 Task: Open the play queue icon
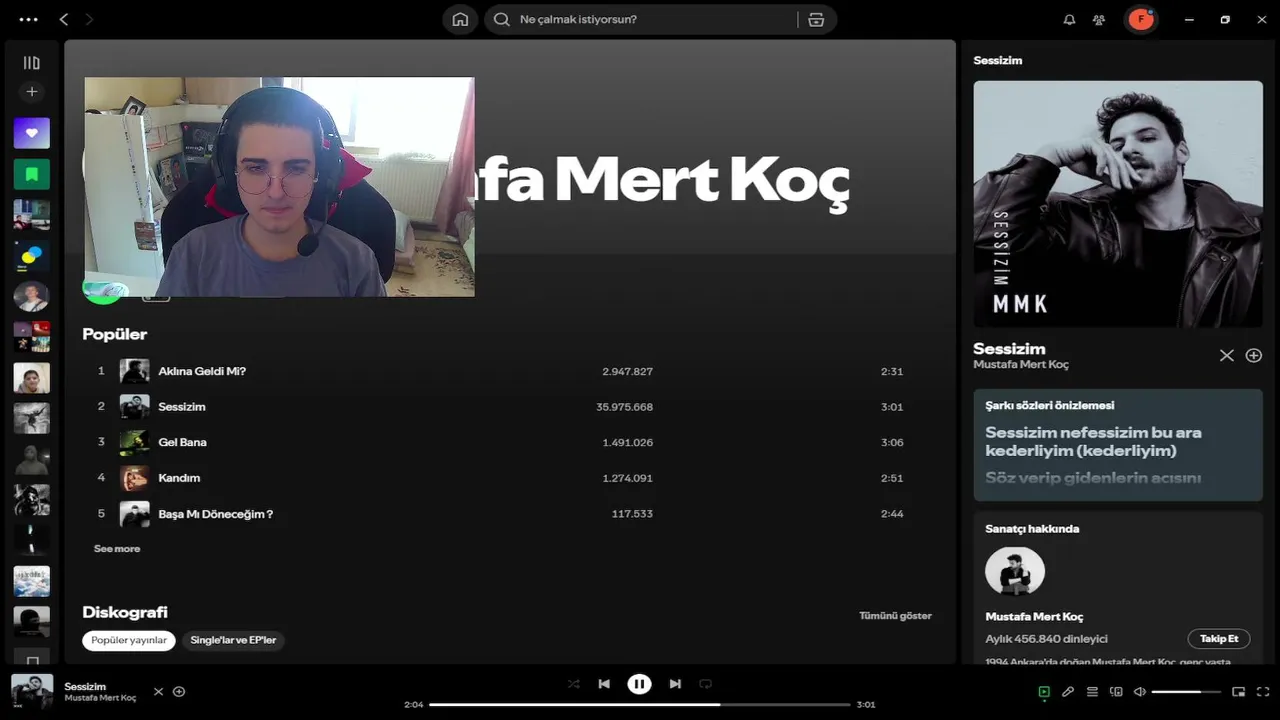pyautogui.click(x=1092, y=692)
